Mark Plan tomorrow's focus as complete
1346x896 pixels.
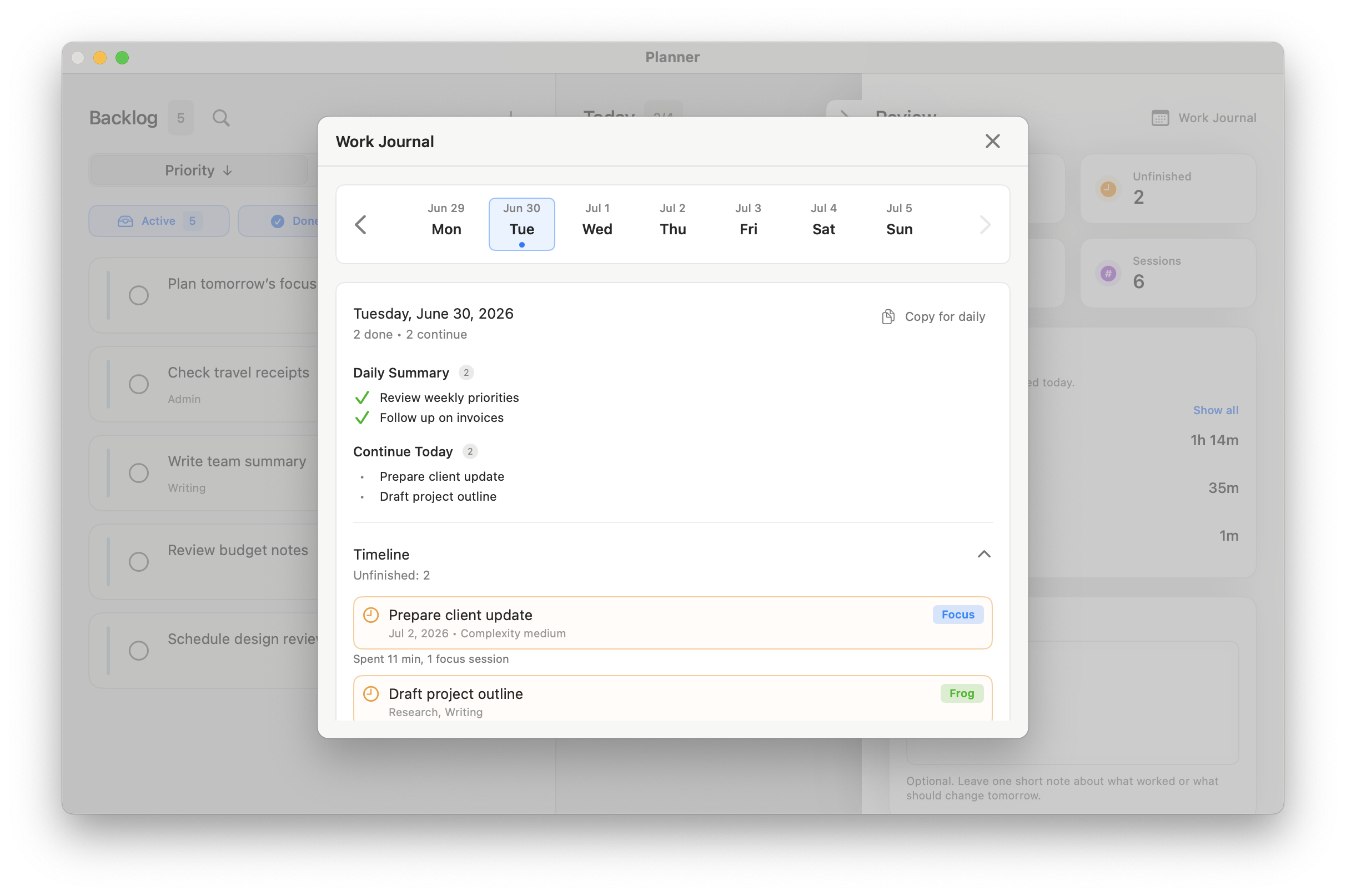coord(138,295)
